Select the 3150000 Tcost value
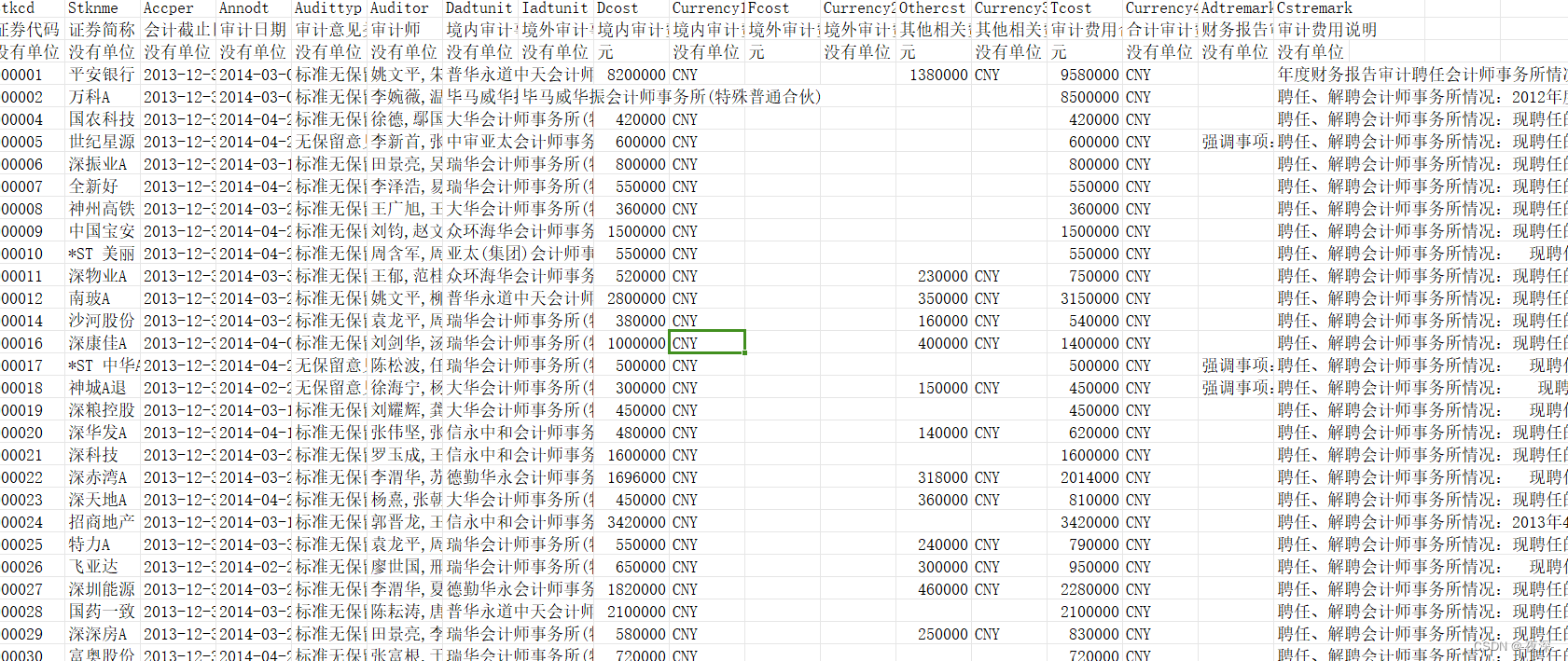This screenshot has width=1568, height=661. coord(1085,298)
